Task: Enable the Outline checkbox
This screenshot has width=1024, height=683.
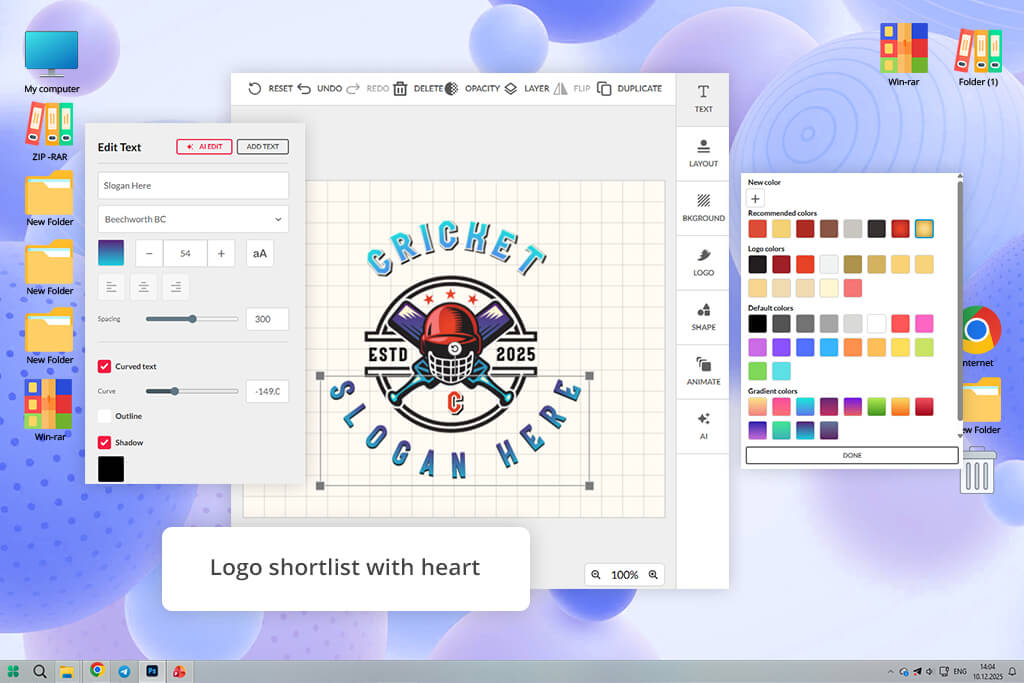Action: point(104,416)
